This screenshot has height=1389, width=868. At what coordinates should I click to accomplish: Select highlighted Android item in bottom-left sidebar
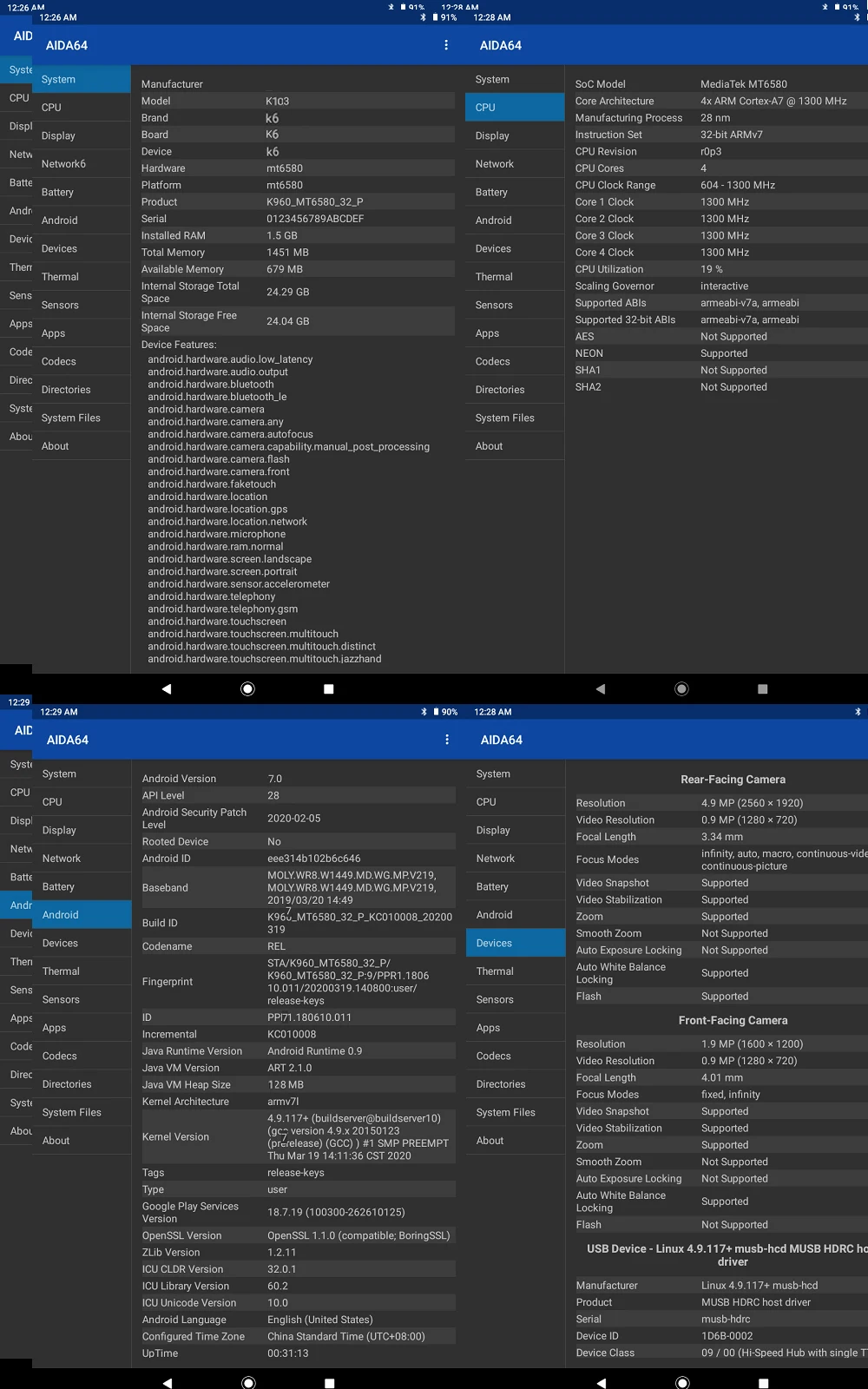(82, 915)
